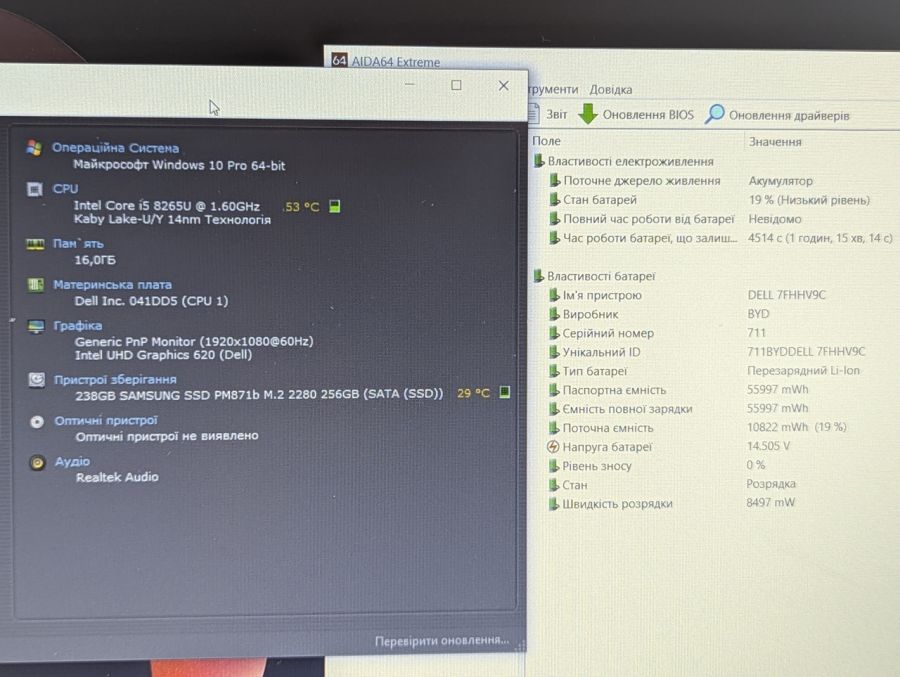Select the Унікальний ID row
Image resolution: width=900 pixels, height=677 pixels.
[707, 352]
